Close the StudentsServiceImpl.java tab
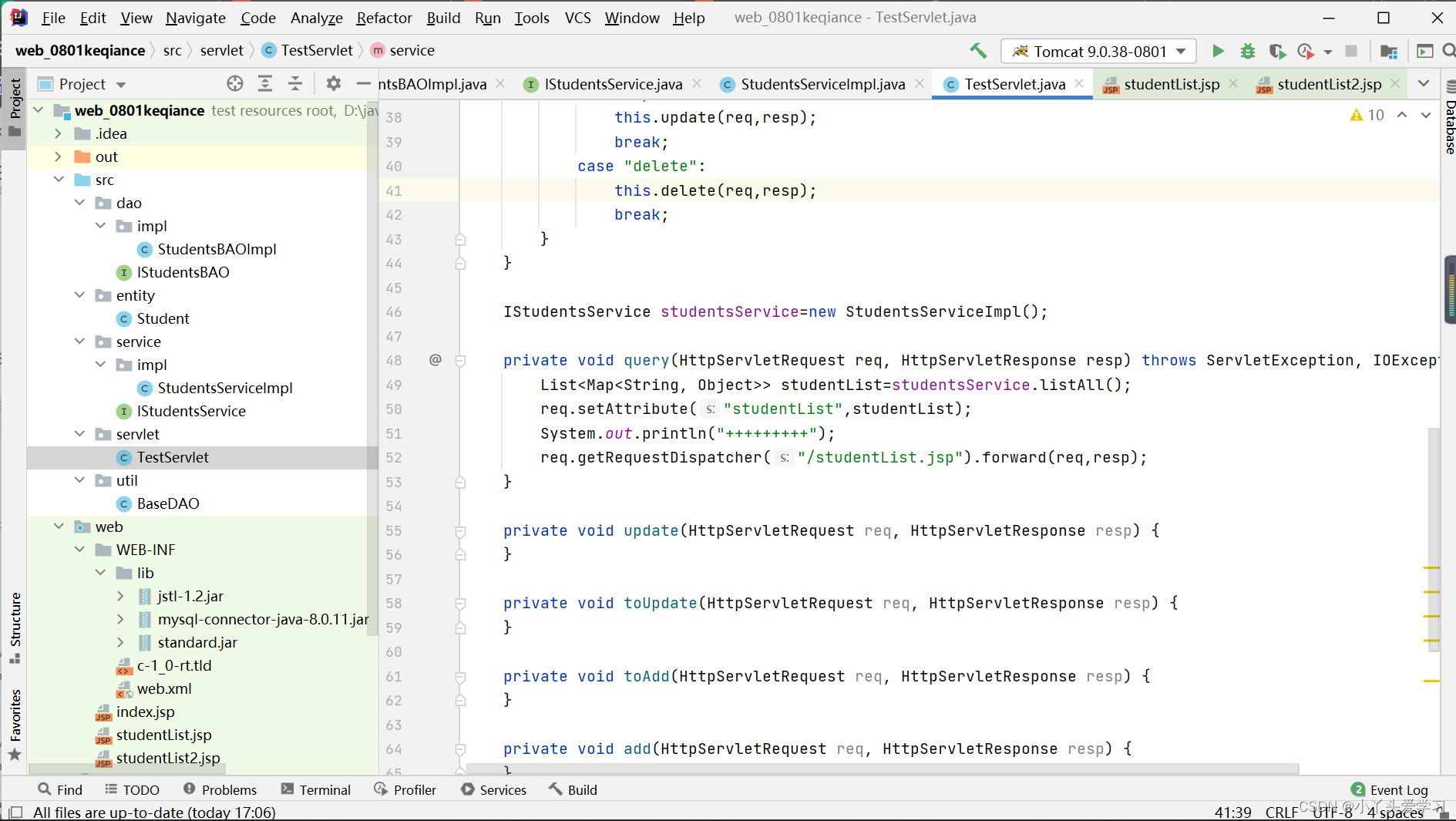1456x821 pixels. pos(920,83)
